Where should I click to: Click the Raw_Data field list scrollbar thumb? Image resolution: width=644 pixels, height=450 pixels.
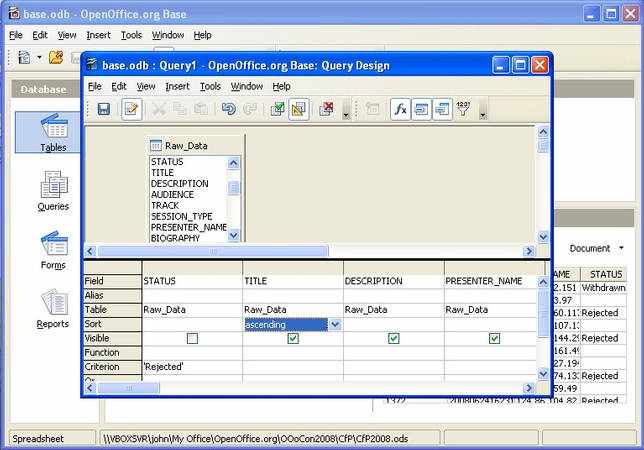(234, 188)
